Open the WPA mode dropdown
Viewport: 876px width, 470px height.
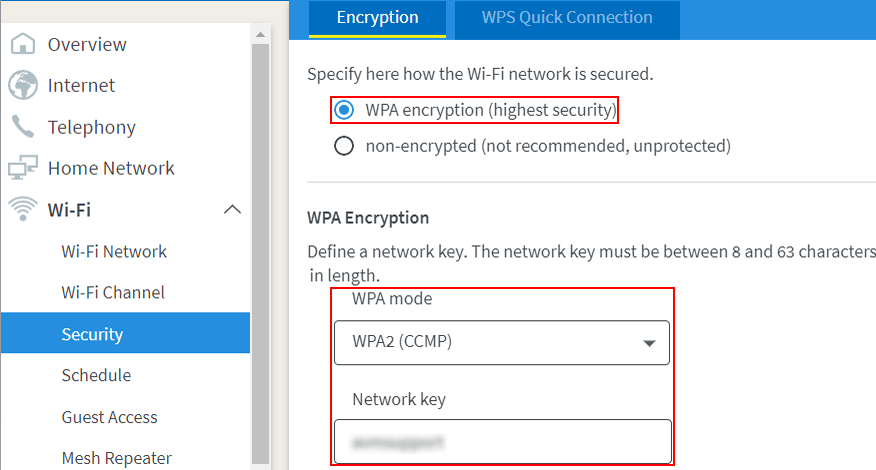point(501,342)
